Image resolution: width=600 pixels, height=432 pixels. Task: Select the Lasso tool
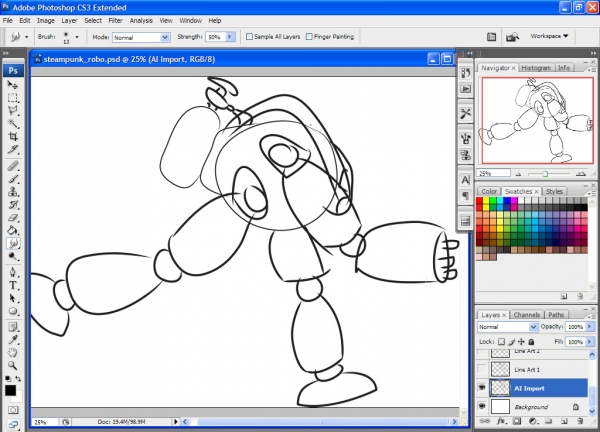coord(13,111)
